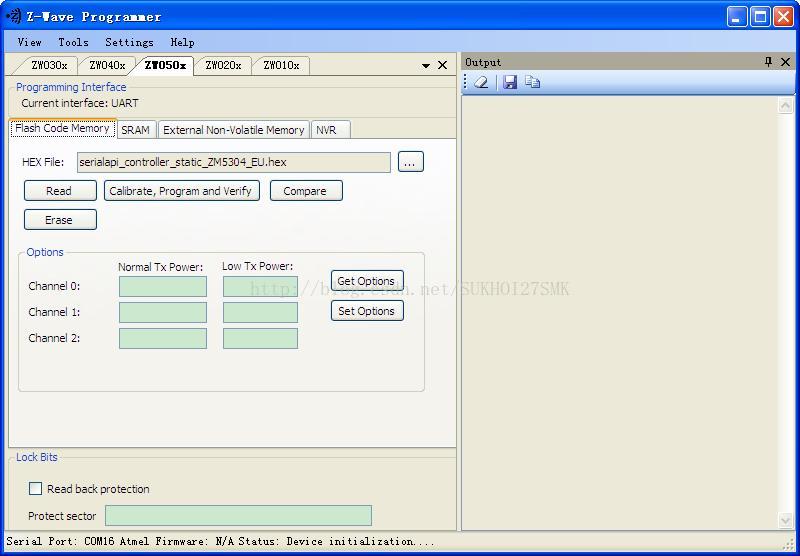Image resolution: width=800 pixels, height=556 pixels.
Task: Click Output scrollbar up arrow
Action: [785, 106]
